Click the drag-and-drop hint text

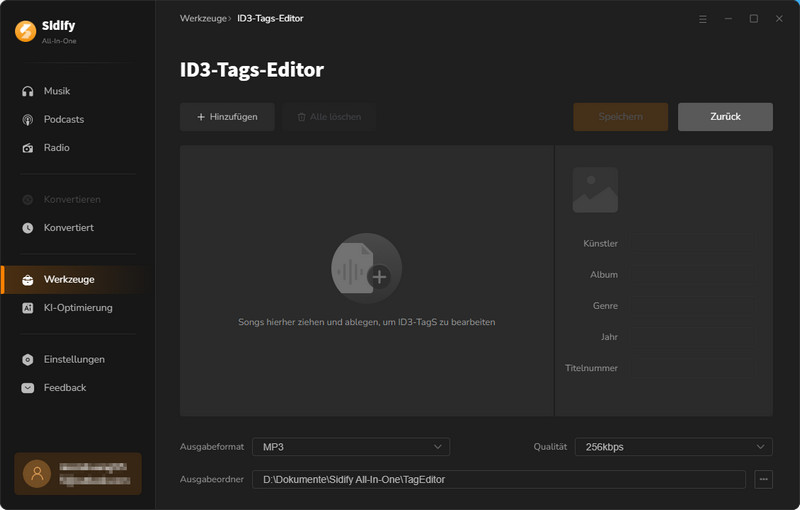(x=366, y=322)
